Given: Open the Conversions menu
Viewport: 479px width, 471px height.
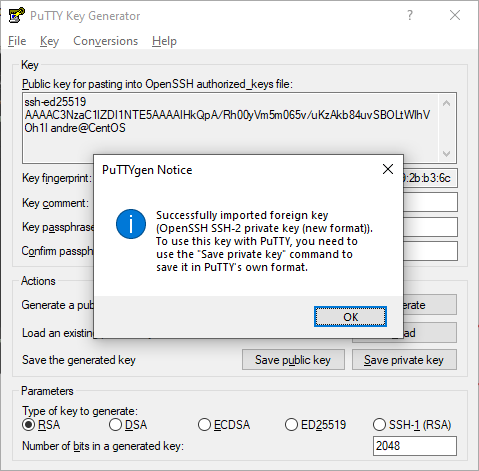Looking at the screenshot, I should pyautogui.click(x=105, y=41).
